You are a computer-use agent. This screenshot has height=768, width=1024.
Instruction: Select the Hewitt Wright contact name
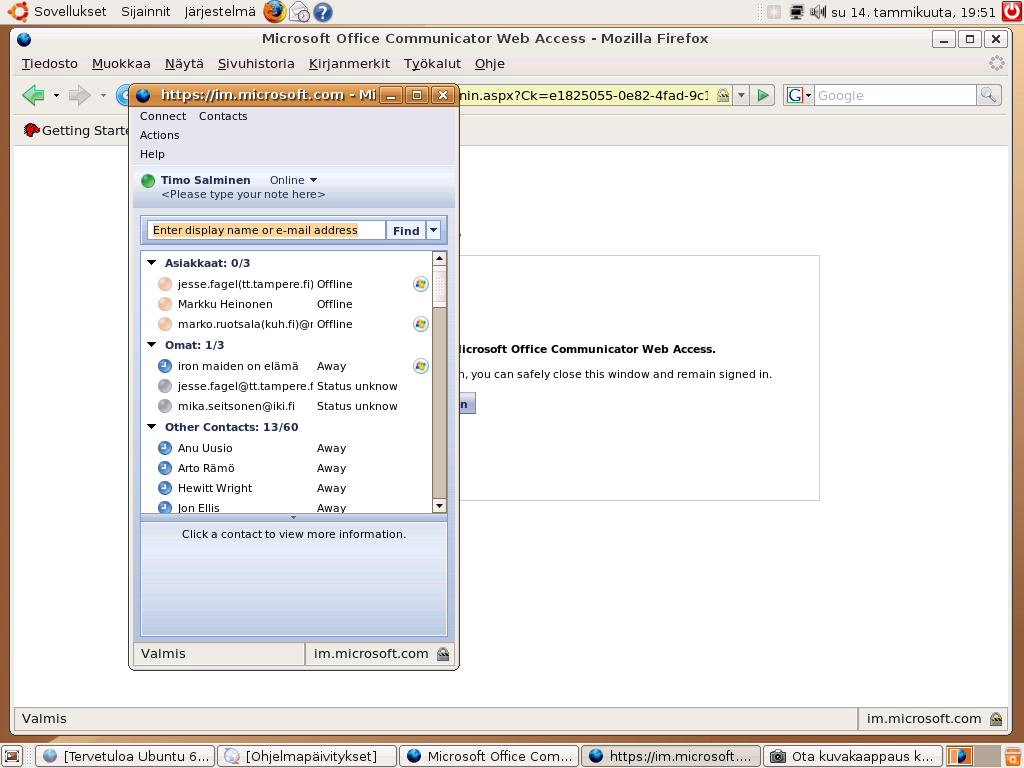pyautogui.click(x=215, y=488)
